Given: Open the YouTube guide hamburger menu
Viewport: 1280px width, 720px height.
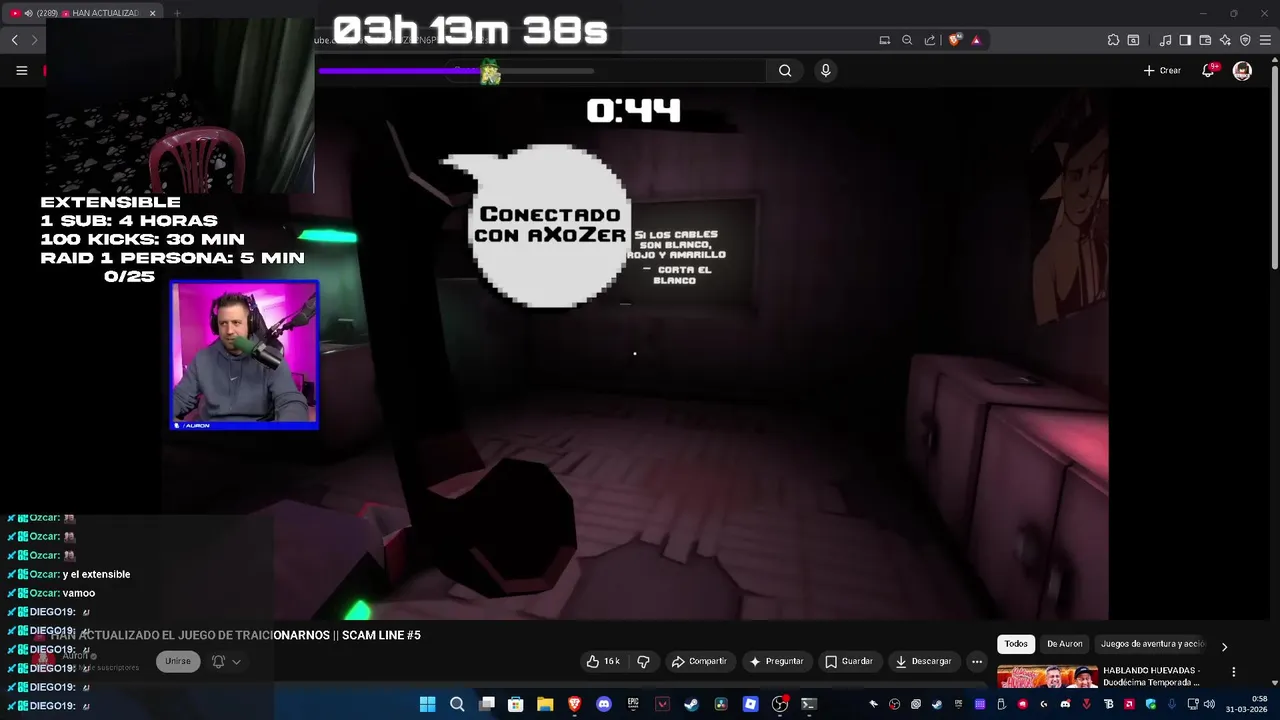Looking at the screenshot, I should (x=21, y=70).
